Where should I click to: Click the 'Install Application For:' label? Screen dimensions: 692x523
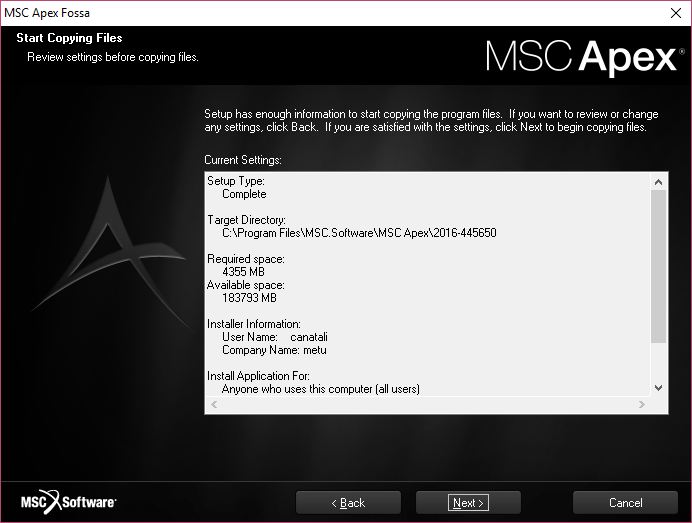pos(258,376)
